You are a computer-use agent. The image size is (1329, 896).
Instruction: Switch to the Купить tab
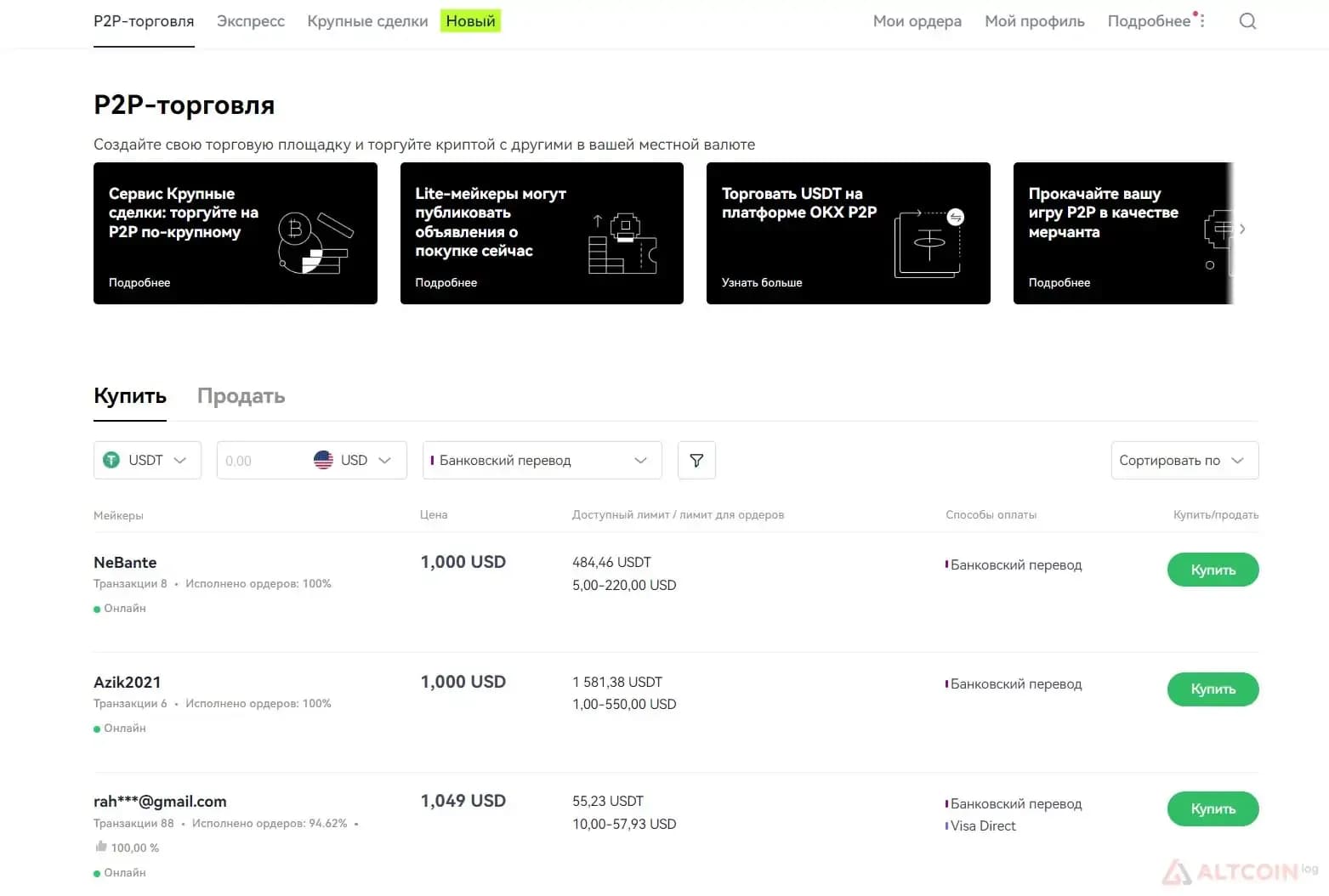click(130, 396)
